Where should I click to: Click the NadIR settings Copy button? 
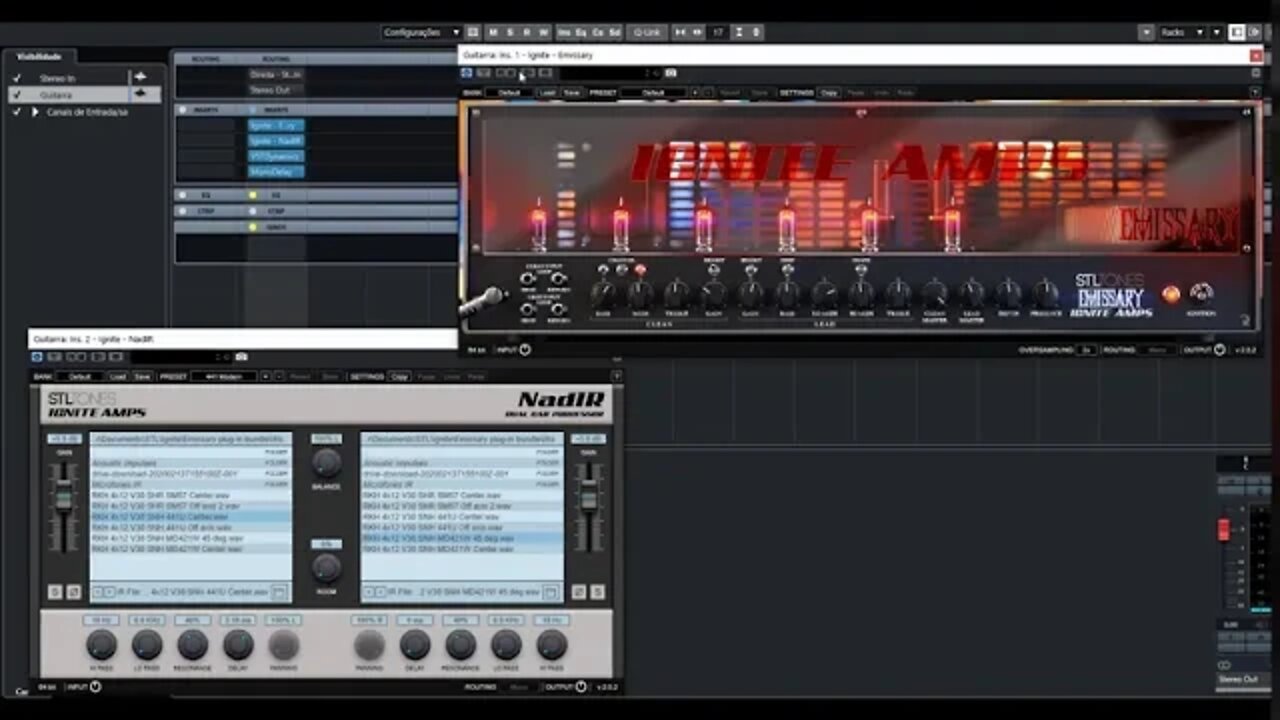tap(399, 377)
